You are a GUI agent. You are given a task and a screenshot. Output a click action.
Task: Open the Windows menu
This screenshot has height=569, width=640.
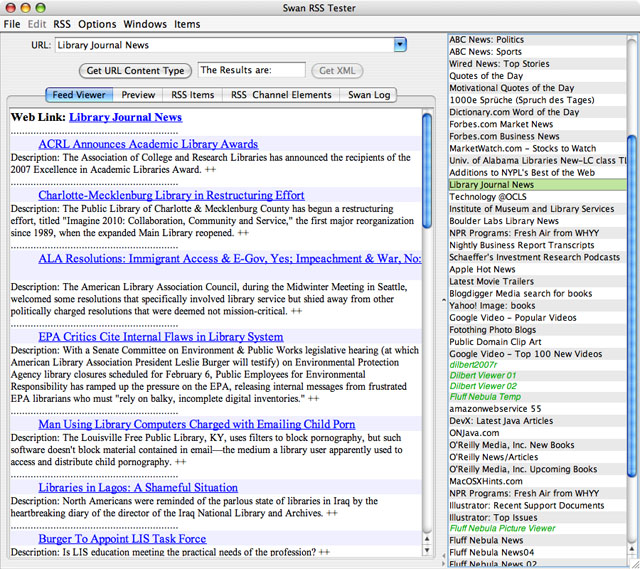click(x=145, y=23)
